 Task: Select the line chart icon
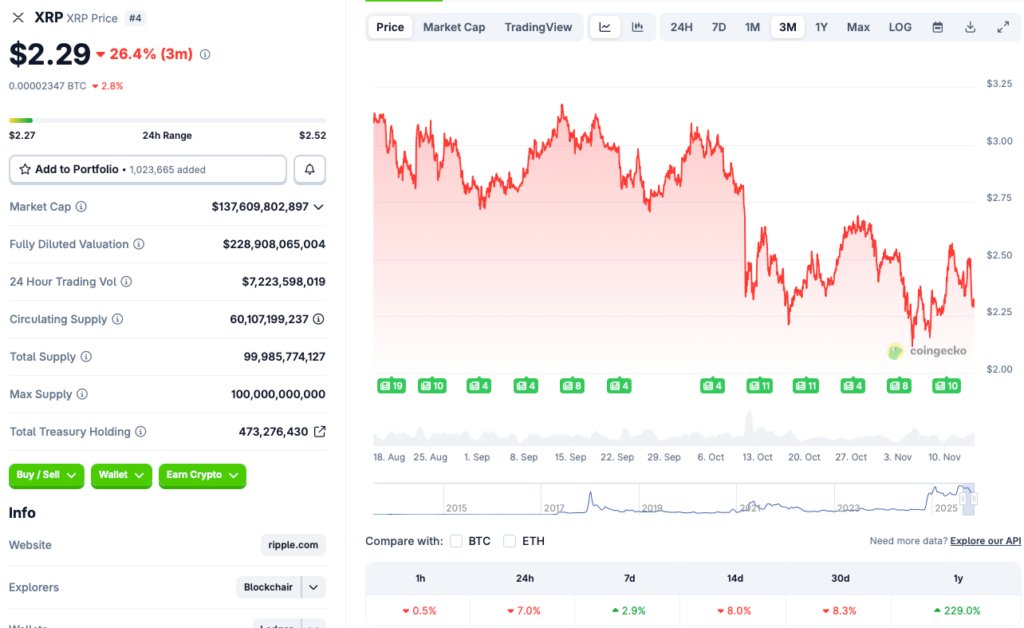tap(604, 26)
